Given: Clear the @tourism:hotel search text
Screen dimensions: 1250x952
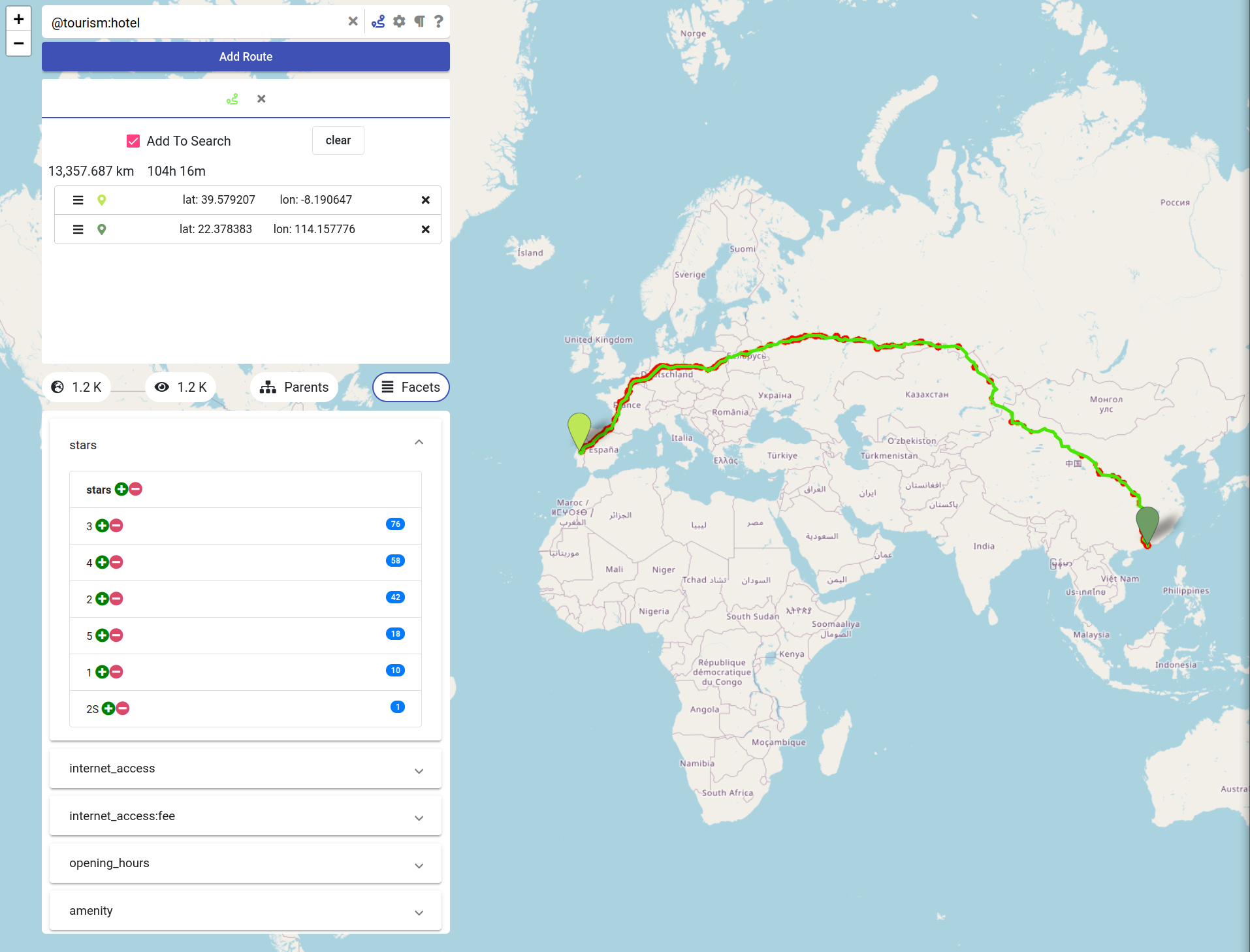Looking at the screenshot, I should tap(353, 22).
